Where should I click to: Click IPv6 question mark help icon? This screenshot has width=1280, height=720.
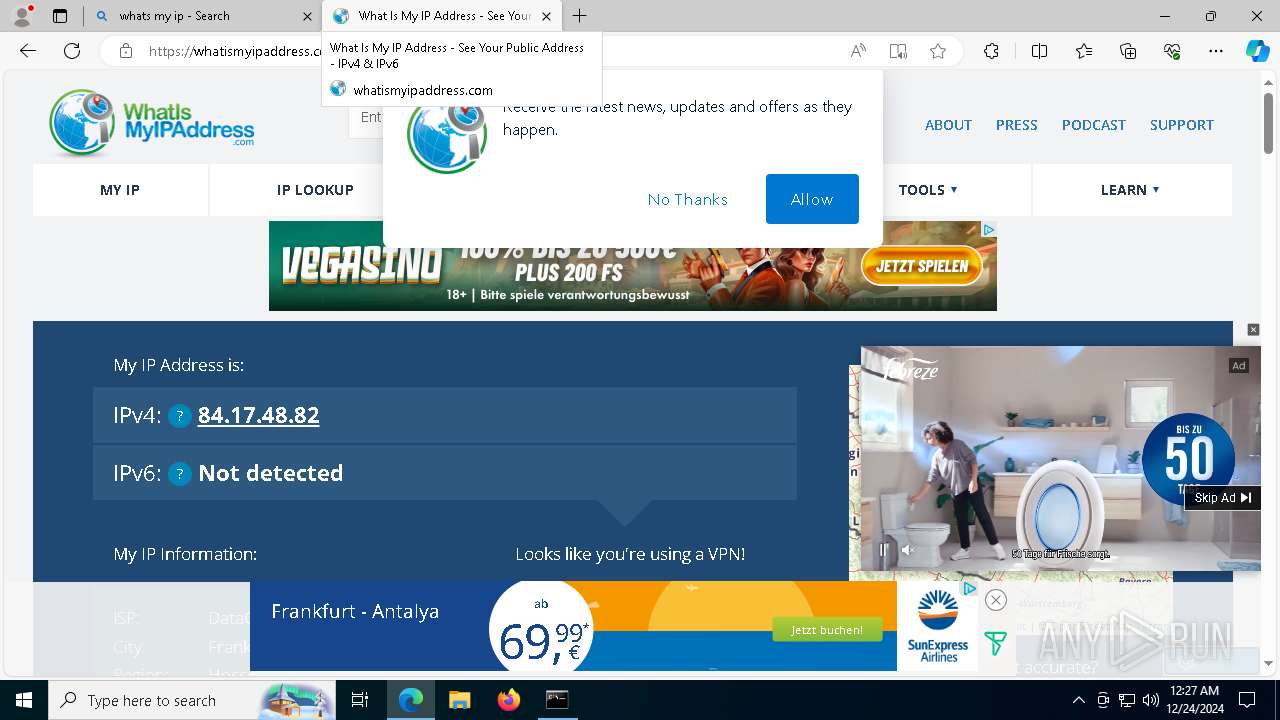coord(179,474)
